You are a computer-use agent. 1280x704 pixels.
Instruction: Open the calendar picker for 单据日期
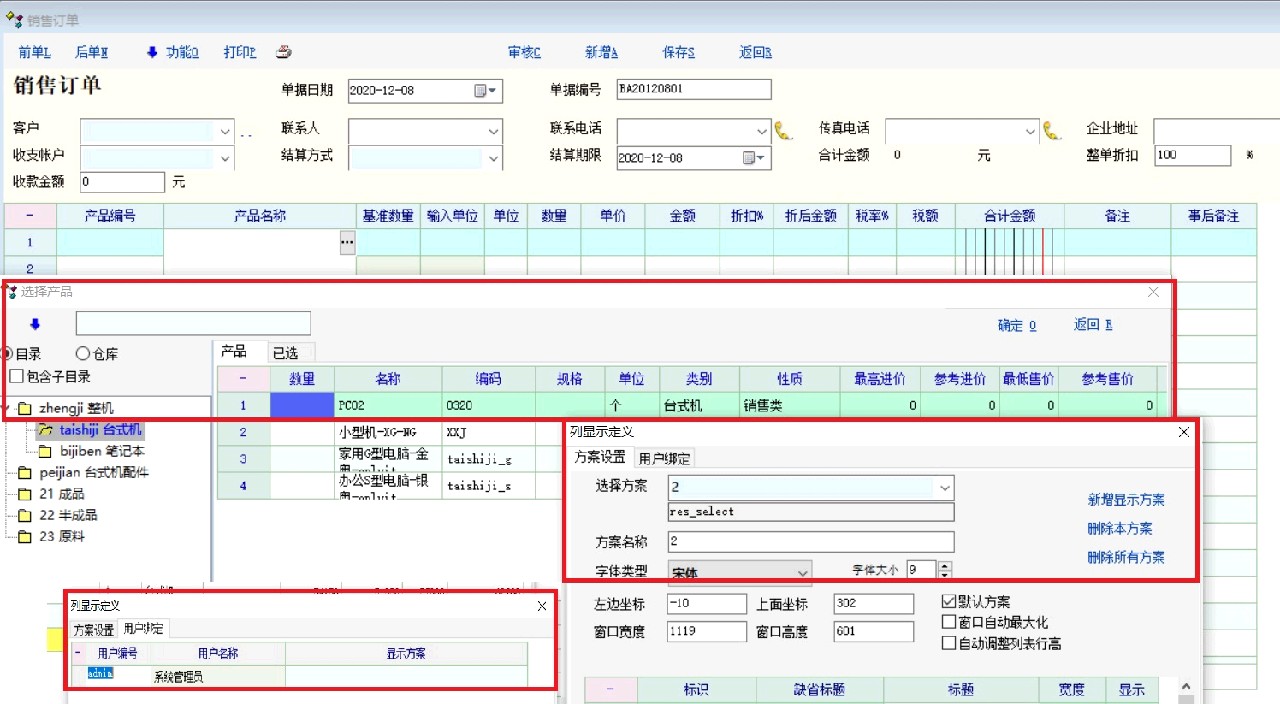point(484,91)
